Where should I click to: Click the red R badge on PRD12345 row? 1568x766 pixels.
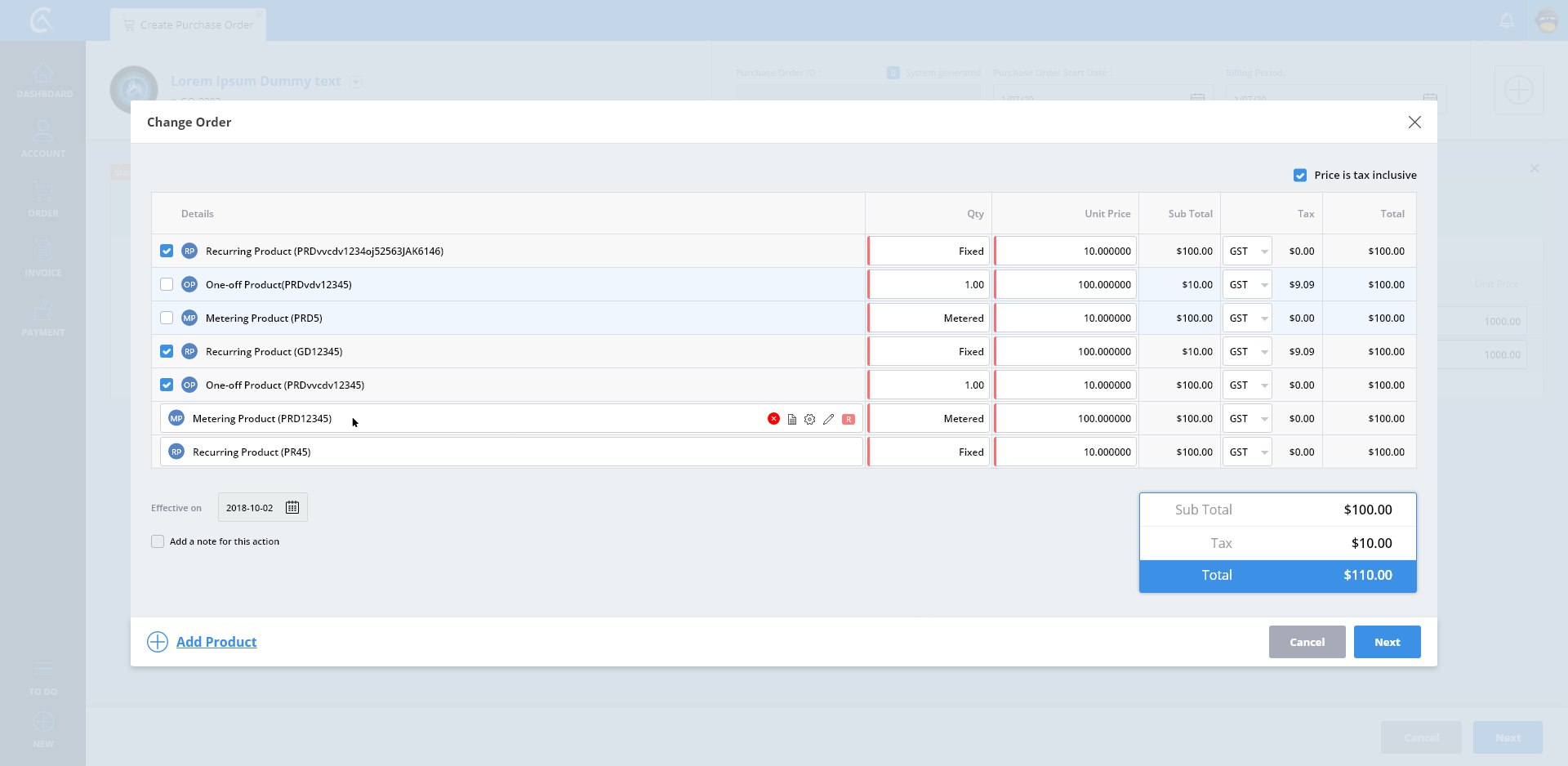849,419
